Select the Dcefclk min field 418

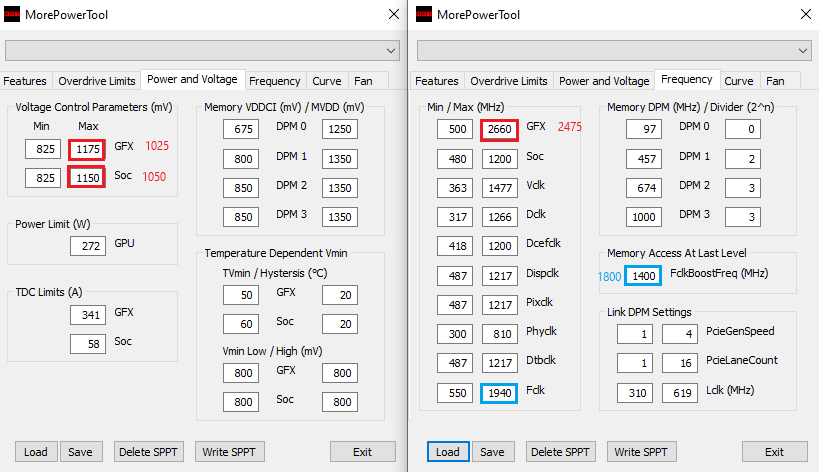click(455, 246)
